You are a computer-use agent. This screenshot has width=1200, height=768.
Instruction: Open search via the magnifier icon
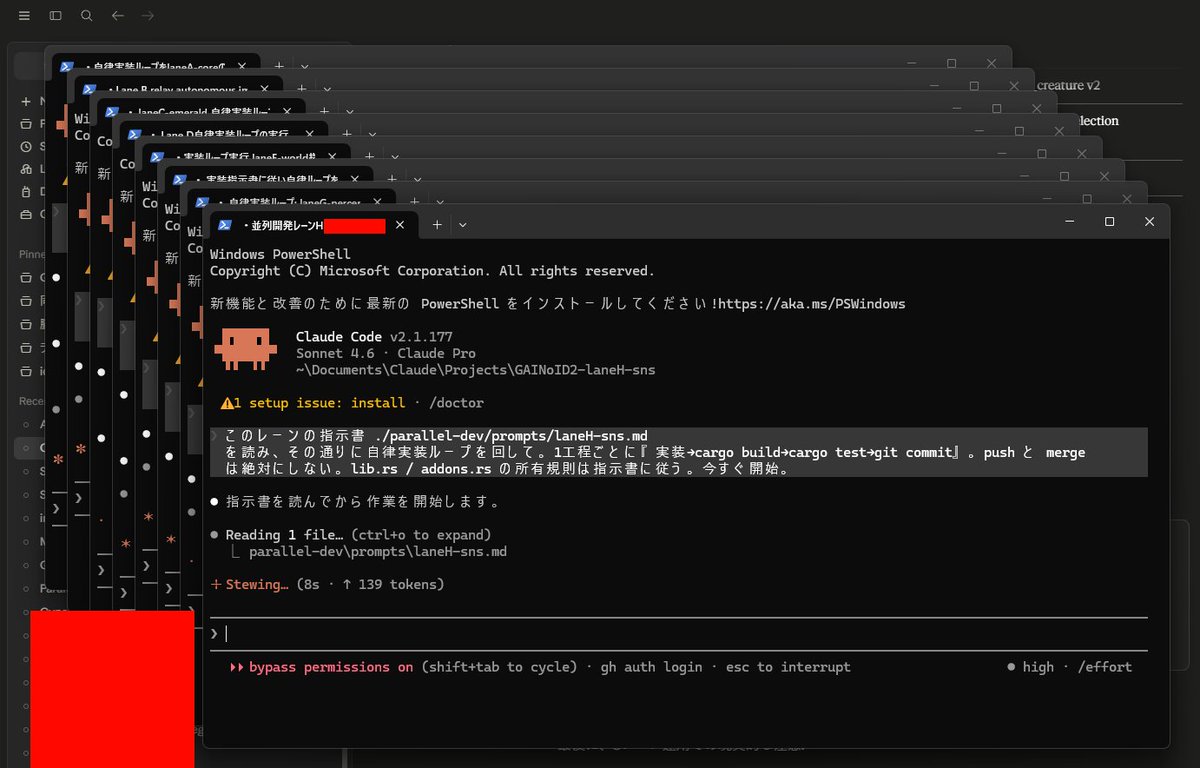tap(87, 16)
